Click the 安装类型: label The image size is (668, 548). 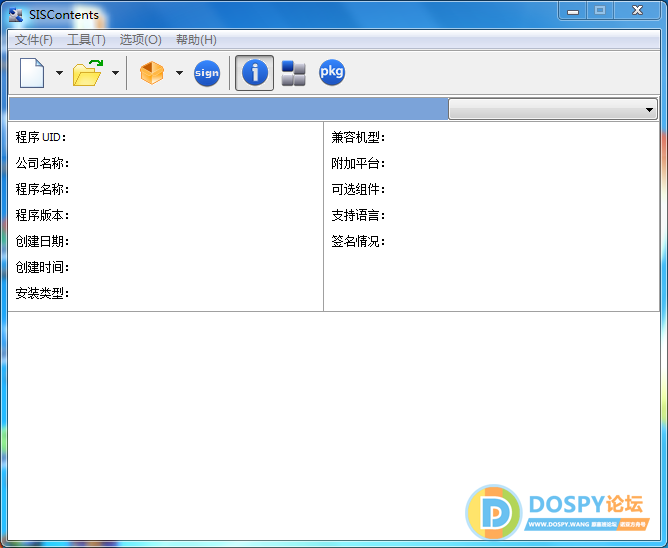(42, 293)
